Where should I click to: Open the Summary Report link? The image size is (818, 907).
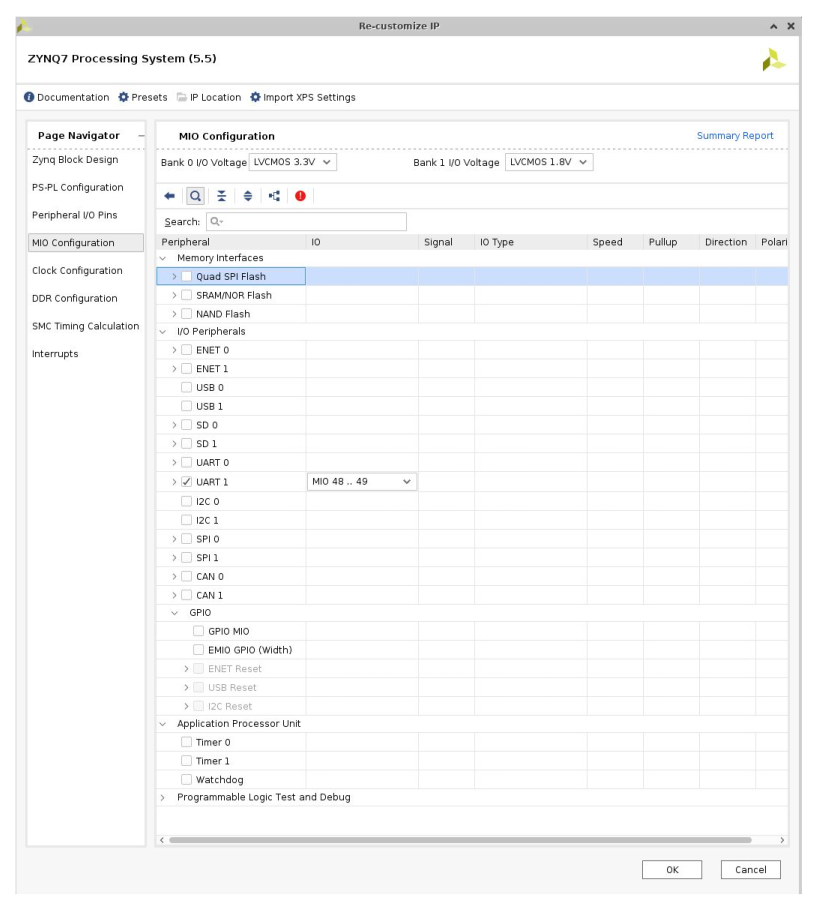[735, 135]
